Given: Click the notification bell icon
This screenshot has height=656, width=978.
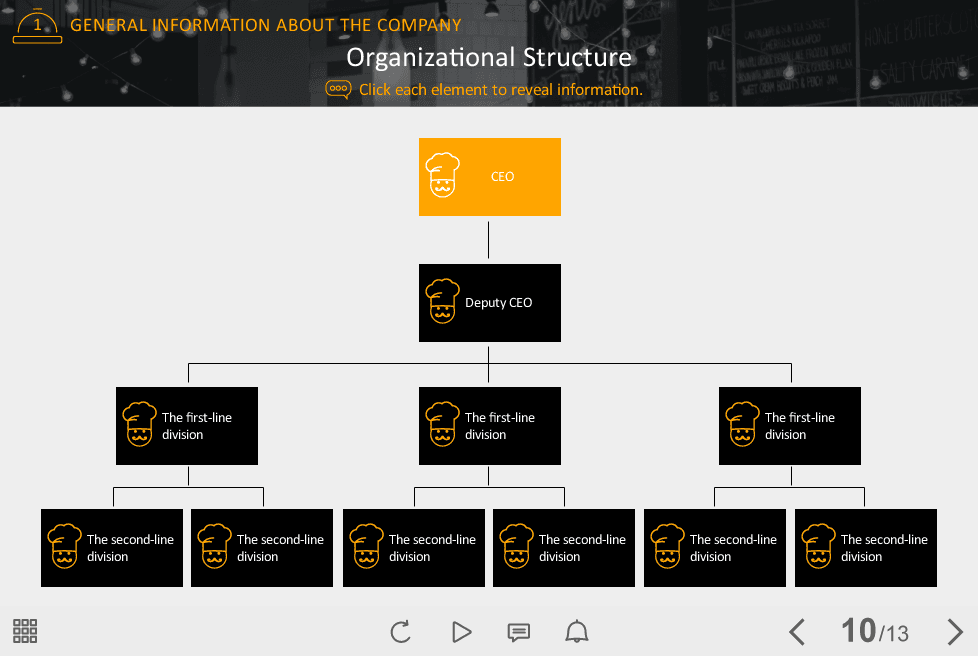Looking at the screenshot, I should tap(577, 631).
